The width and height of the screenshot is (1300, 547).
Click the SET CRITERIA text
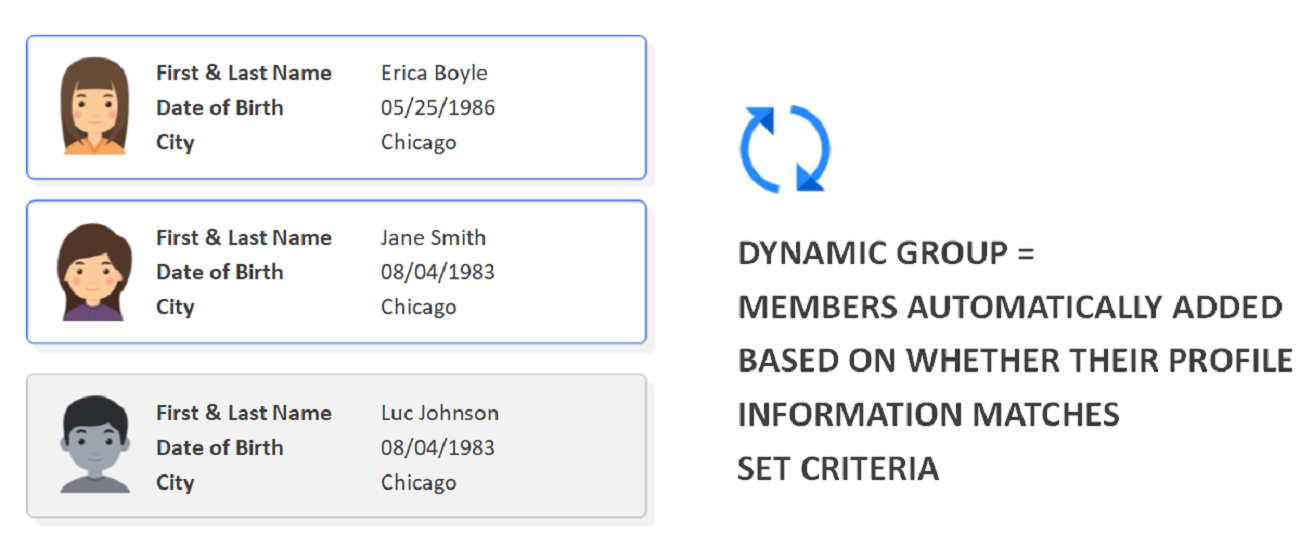coord(838,468)
